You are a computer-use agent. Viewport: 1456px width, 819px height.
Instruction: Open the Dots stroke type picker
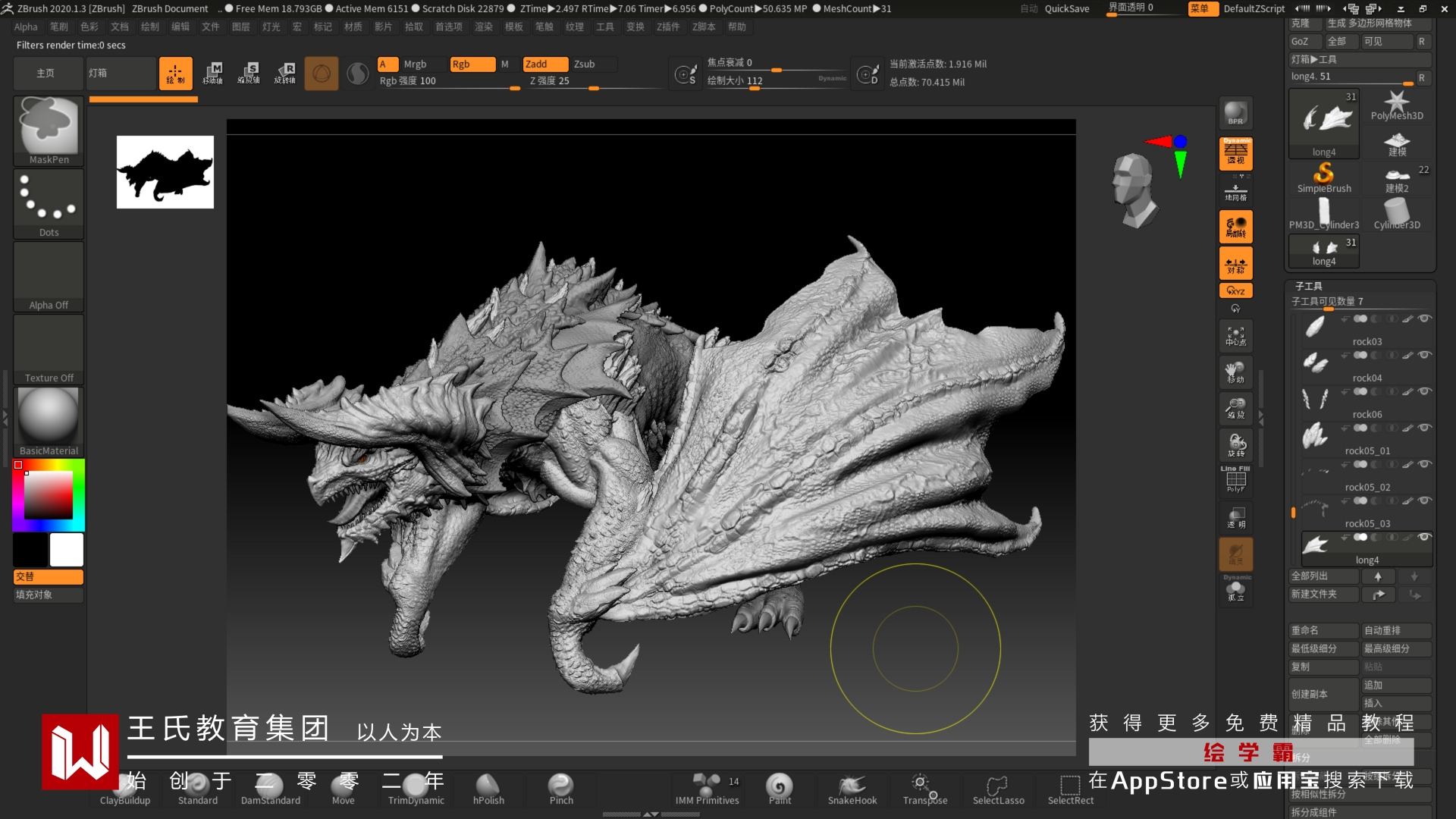tap(49, 200)
